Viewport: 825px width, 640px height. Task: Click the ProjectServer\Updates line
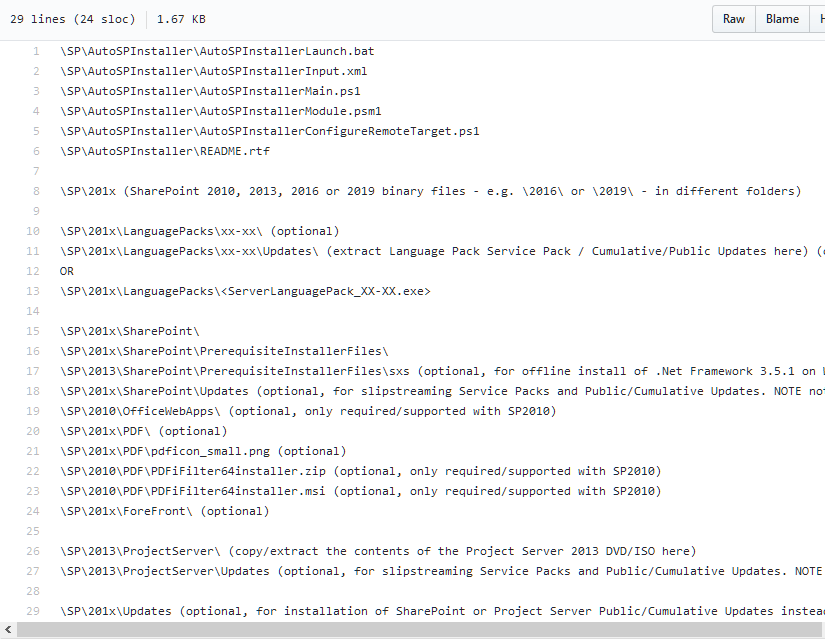[442, 571]
